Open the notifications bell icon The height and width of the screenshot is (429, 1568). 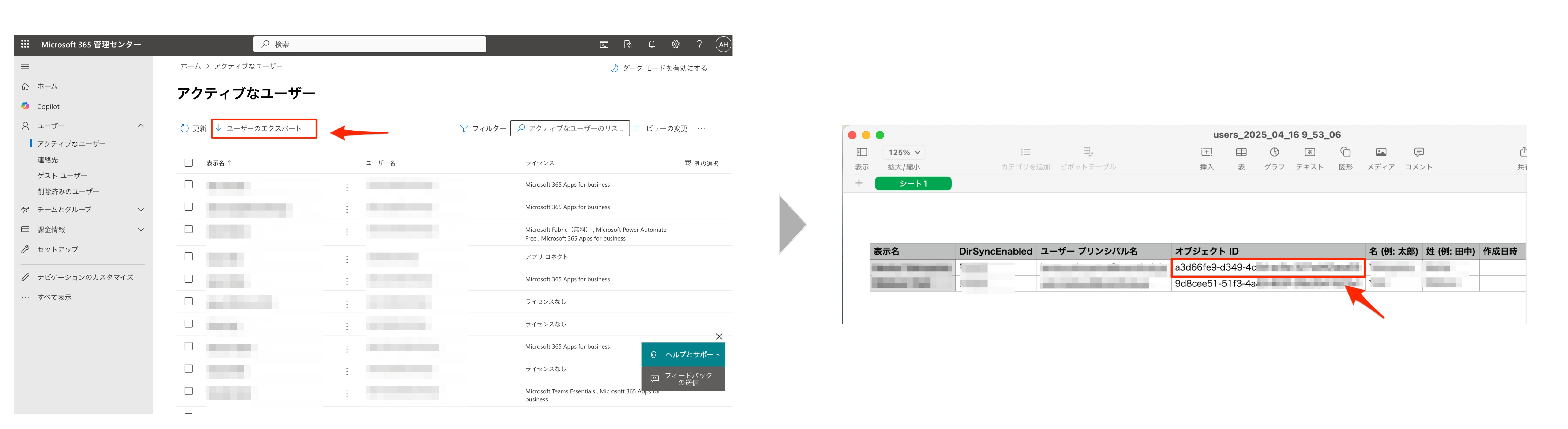pos(651,44)
